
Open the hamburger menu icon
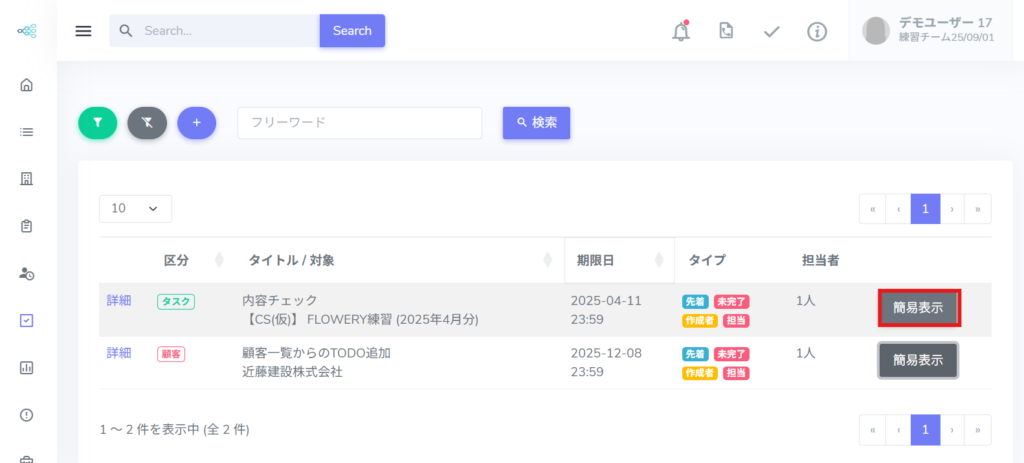point(83,31)
